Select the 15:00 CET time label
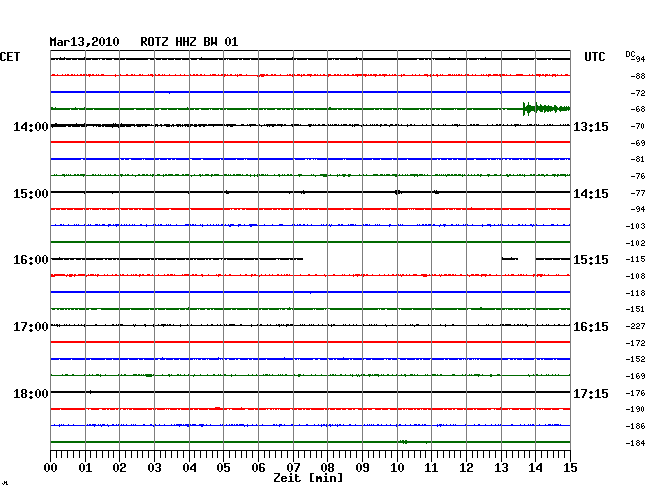 (31, 194)
